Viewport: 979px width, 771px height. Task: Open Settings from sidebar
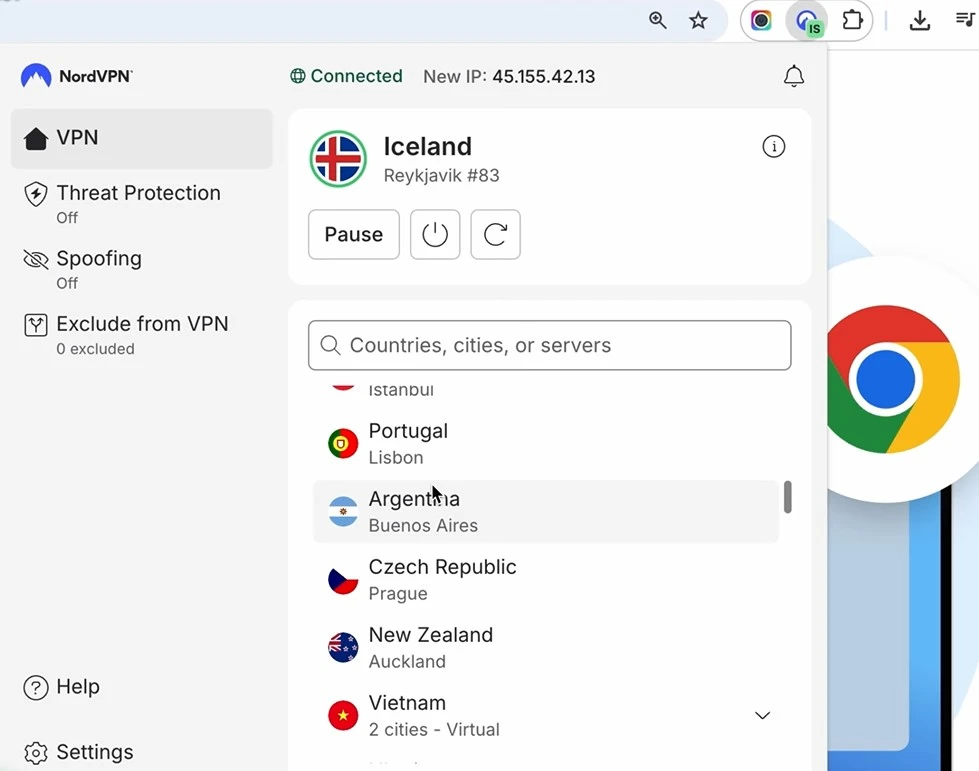click(79, 752)
